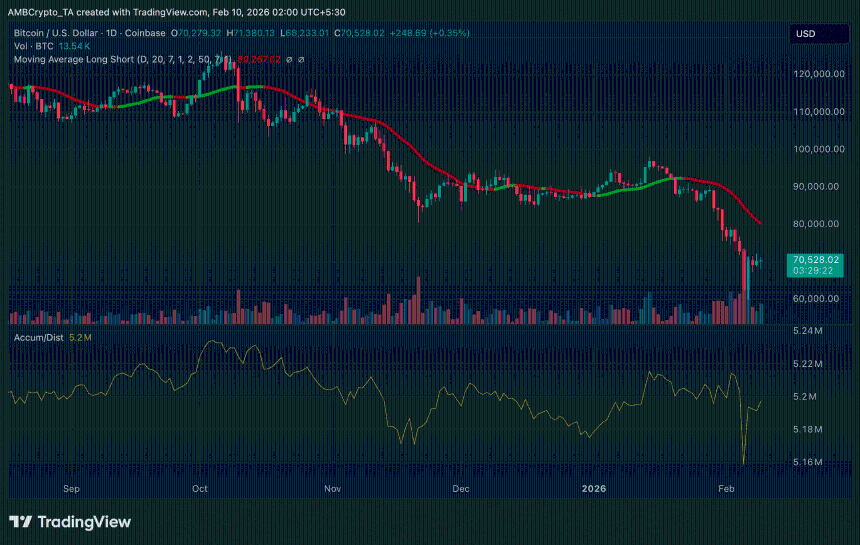860x545 pixels.
Task: Click the Feb label on the time axis
Action: [x=726, y=489]
